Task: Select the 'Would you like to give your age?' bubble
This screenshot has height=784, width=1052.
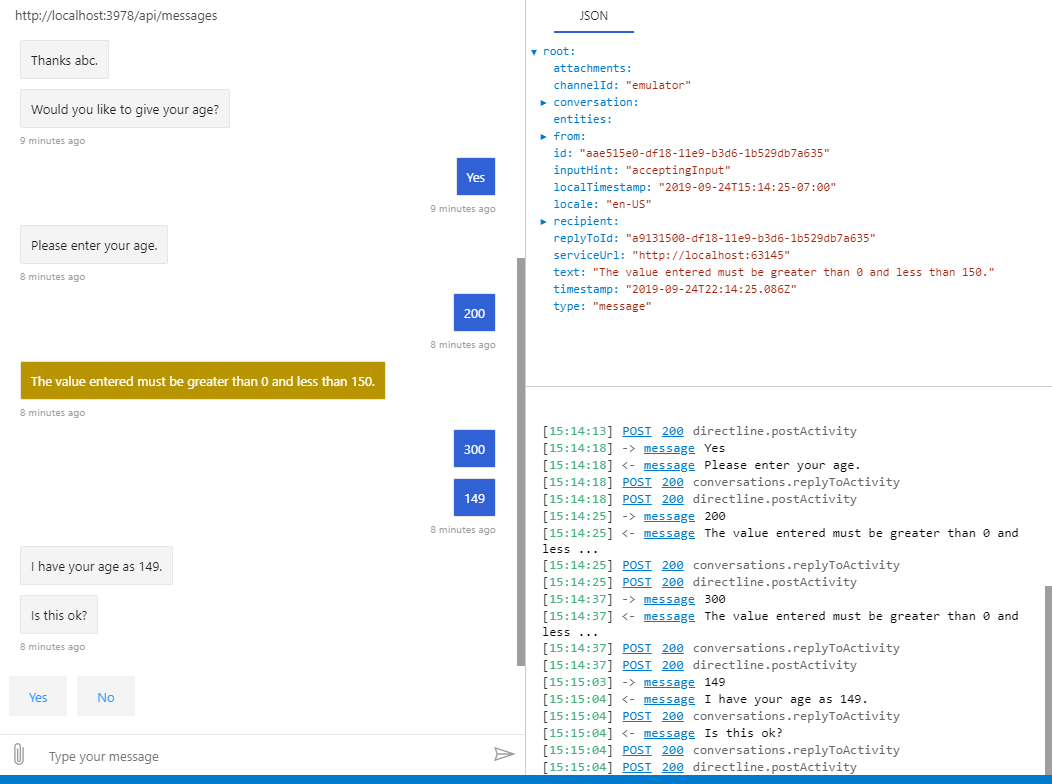Action: coord(125,109)
